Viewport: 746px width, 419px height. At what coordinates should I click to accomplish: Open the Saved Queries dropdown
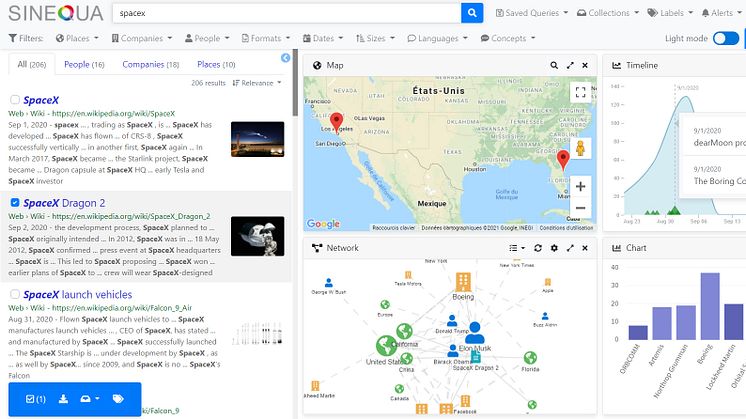pyautogui.click(x=532, y=13)
